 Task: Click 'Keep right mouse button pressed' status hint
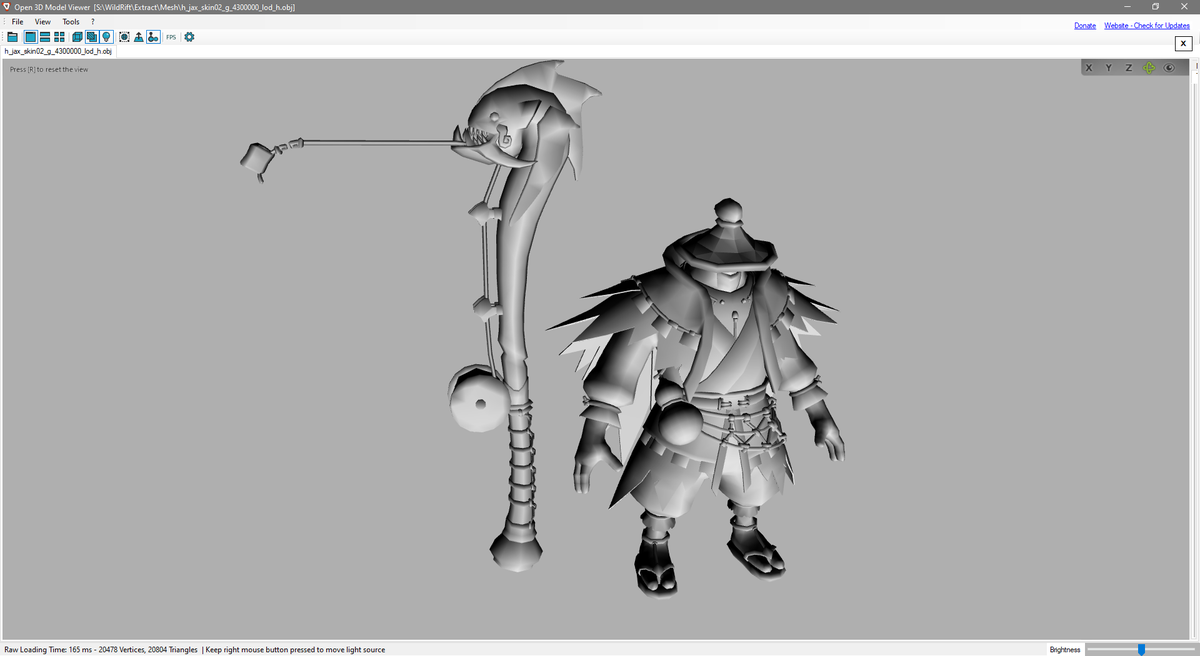(x=295, y=650)
